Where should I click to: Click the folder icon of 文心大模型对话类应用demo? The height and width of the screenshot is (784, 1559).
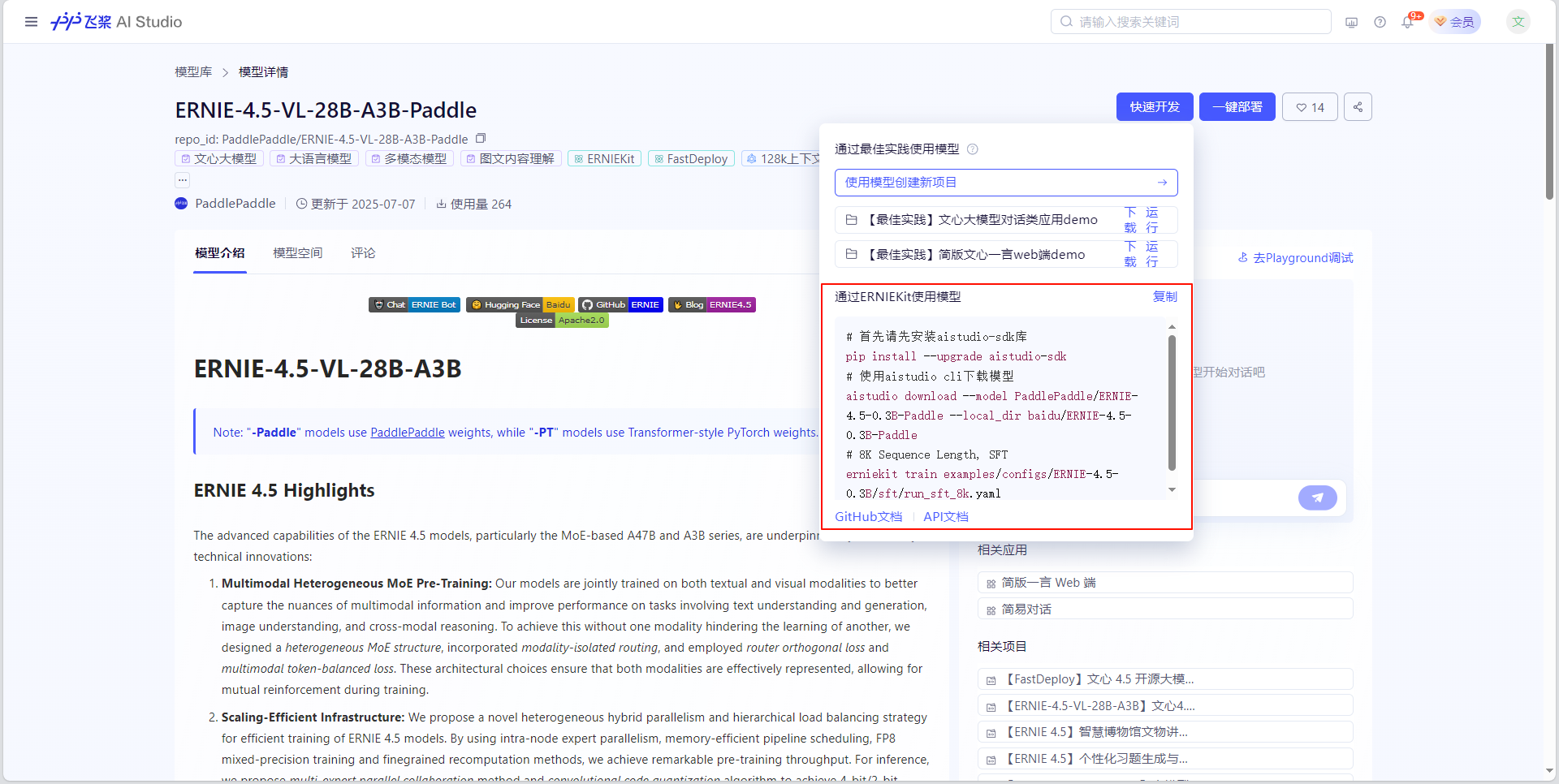pyautogui.click(x=852, y=220)
